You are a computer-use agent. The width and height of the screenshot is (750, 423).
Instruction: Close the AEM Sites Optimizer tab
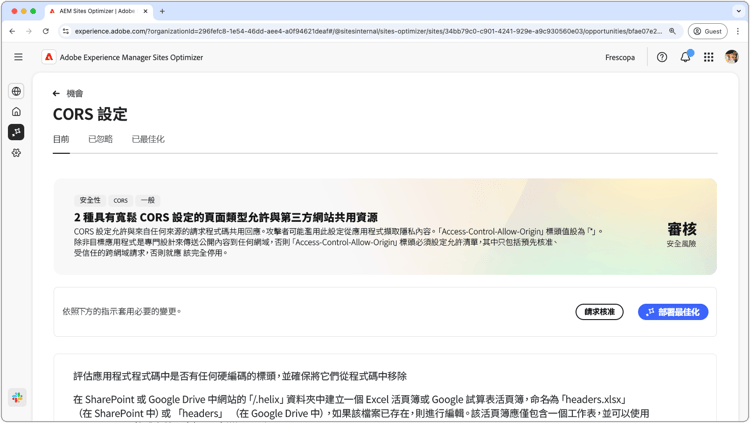tap(146, 11)
